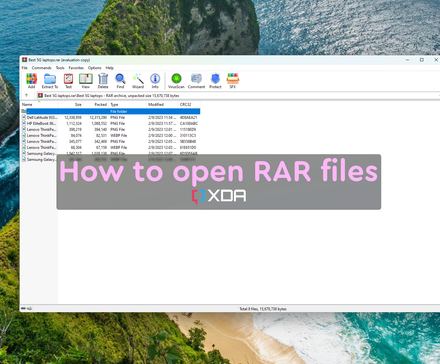Image resolution: width=440 pixels, height=364 pixels.
Task: Open the Find magnifier tool
Action: click(120, 81)
